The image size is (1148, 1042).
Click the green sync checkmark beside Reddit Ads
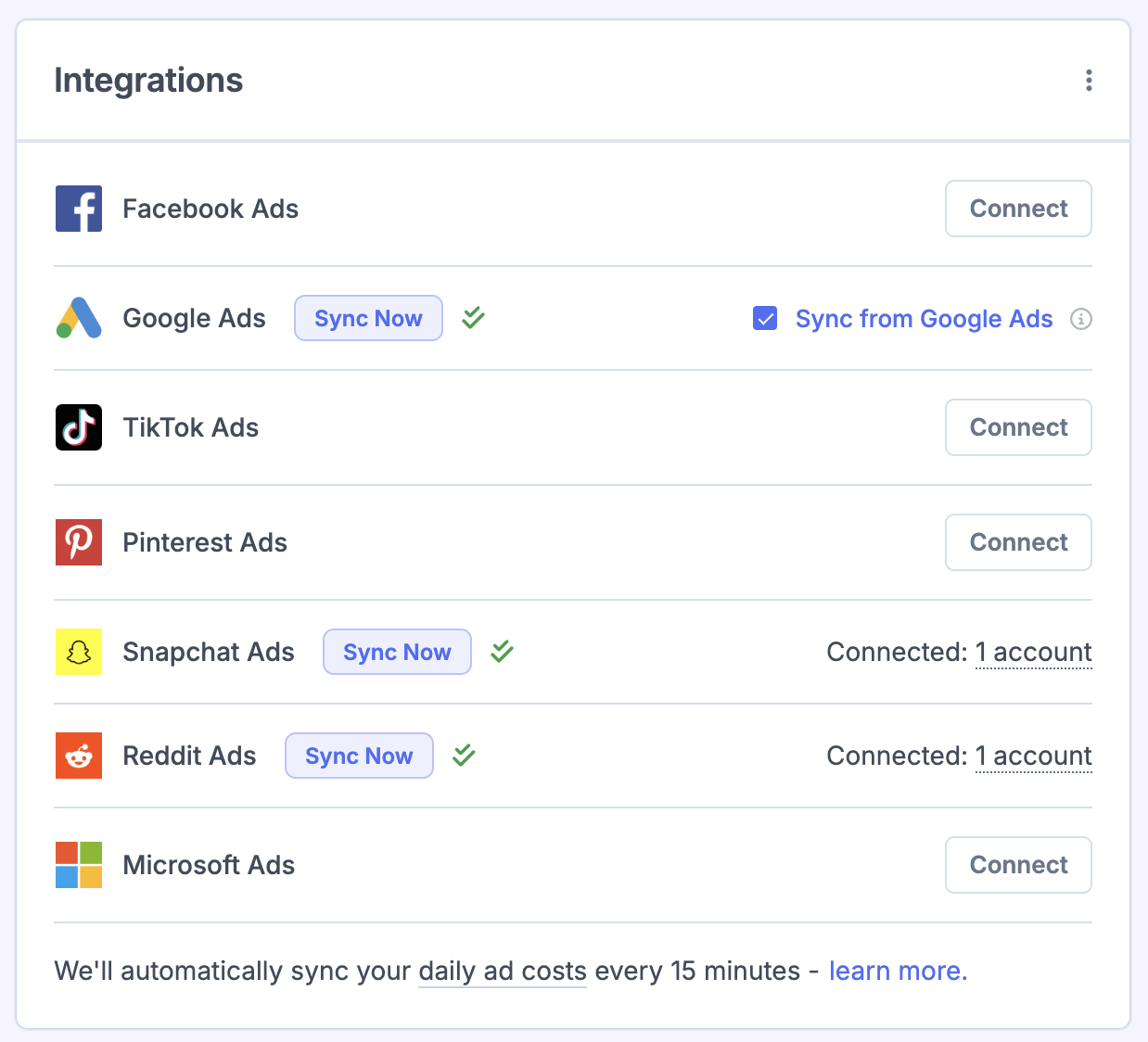click(x=465, y=756)
